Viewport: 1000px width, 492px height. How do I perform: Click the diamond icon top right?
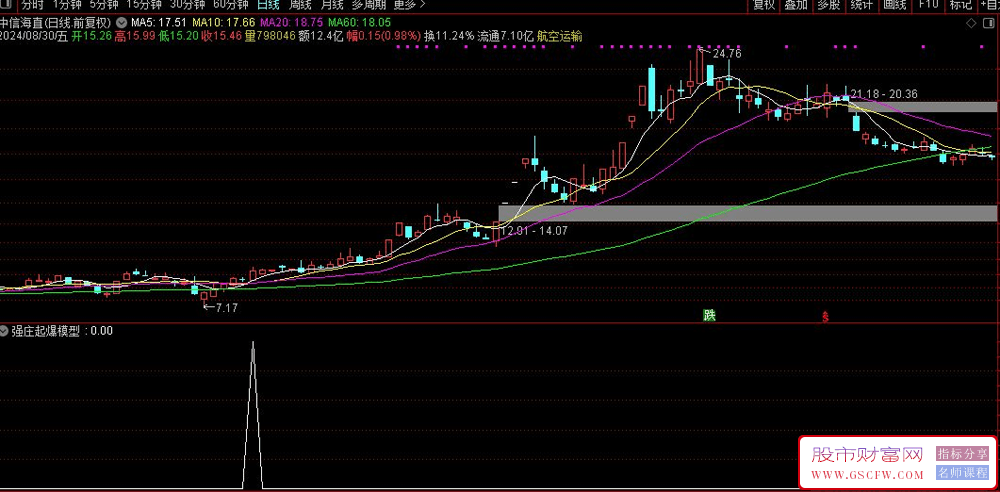pyautogui.click(x=972, y=24)
